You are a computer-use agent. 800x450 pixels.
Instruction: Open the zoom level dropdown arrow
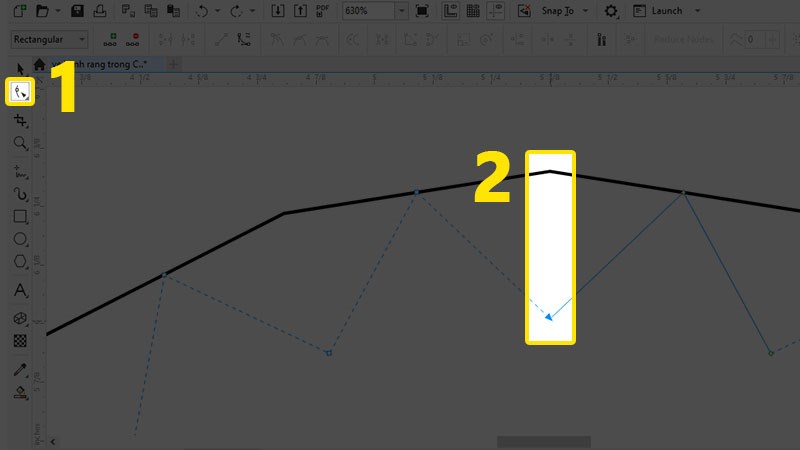tap(402, 11)
